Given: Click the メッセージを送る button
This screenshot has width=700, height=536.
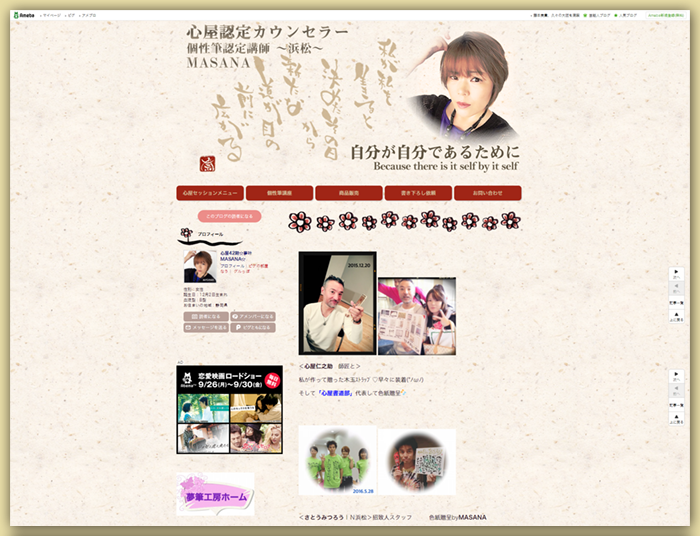Looking at the screenshot, I should coord(206,328).
